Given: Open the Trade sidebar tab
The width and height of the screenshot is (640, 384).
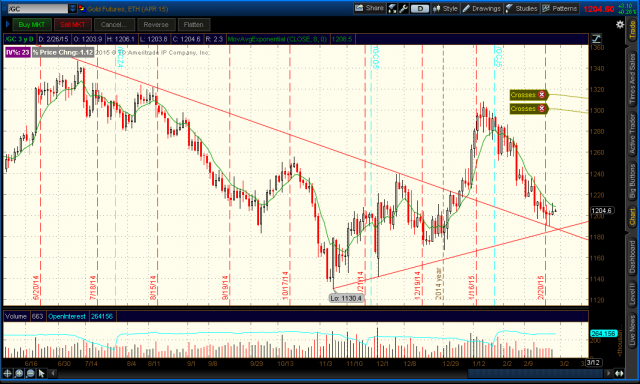Looking at the screenshot, I should pos(632,29).
